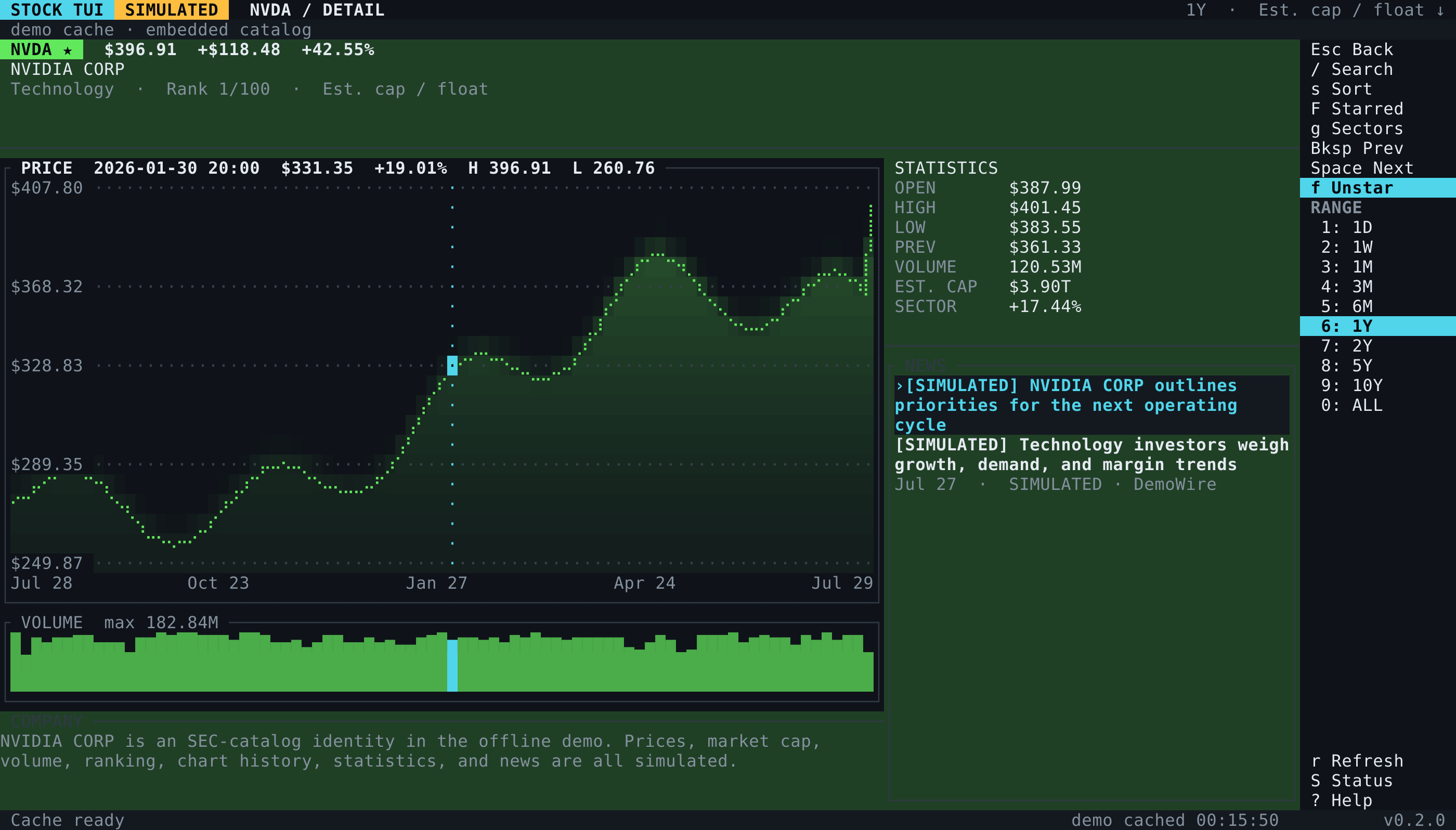Click the 1Y indicator in top bar
Image resolution: width=1456 pixels, height=830 pixels.
point(1195,10)
